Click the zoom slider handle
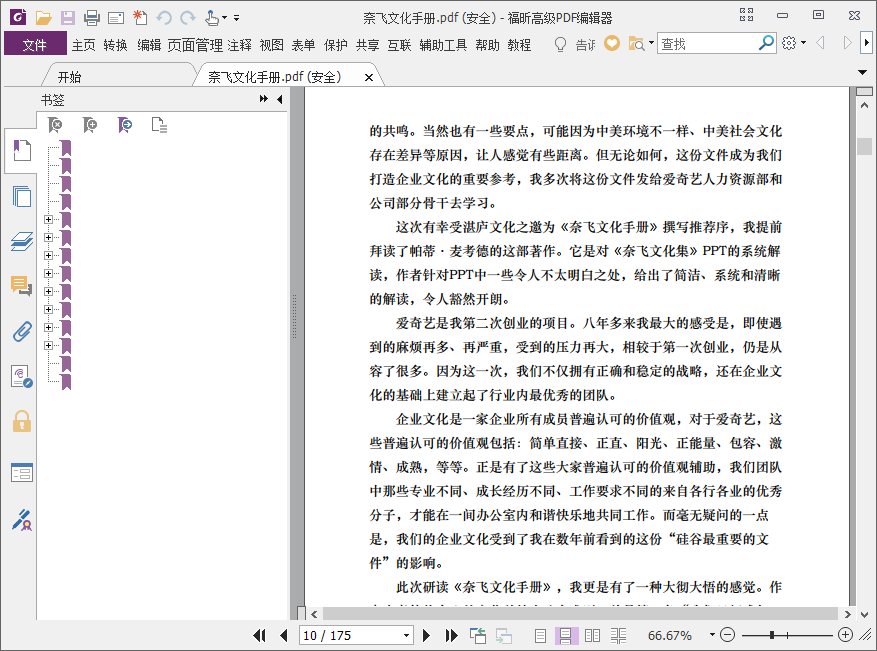The image size is (877, 651). click(772, 635)
